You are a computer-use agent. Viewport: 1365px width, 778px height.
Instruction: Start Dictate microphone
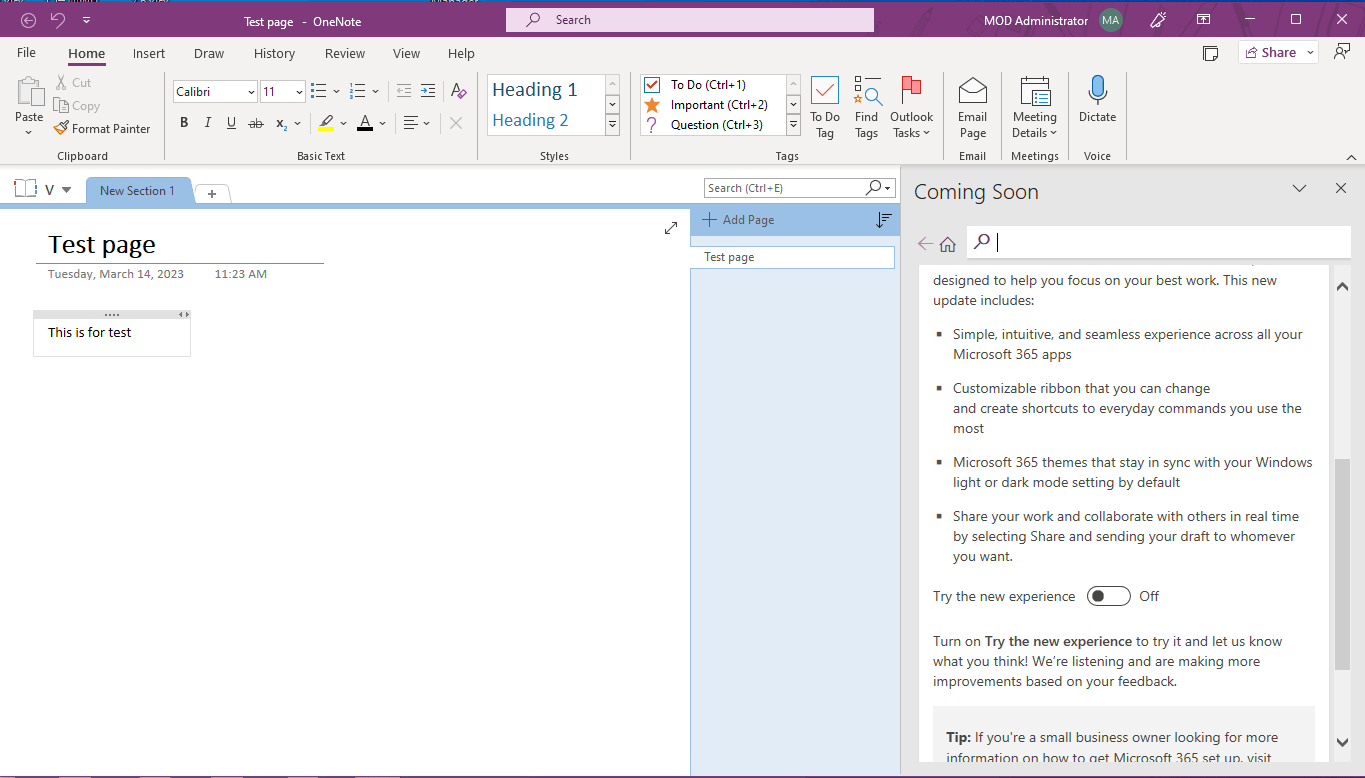click(1097, 100)
